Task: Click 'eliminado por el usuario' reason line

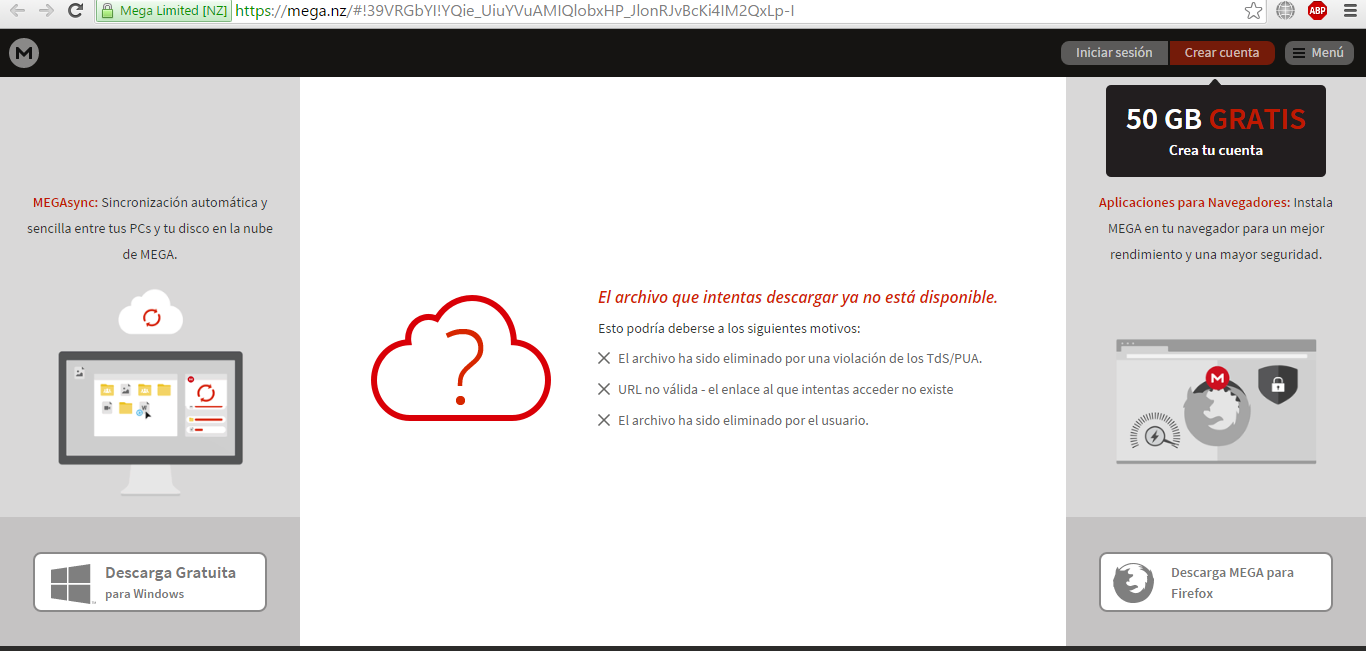Action: pos(743,420)
